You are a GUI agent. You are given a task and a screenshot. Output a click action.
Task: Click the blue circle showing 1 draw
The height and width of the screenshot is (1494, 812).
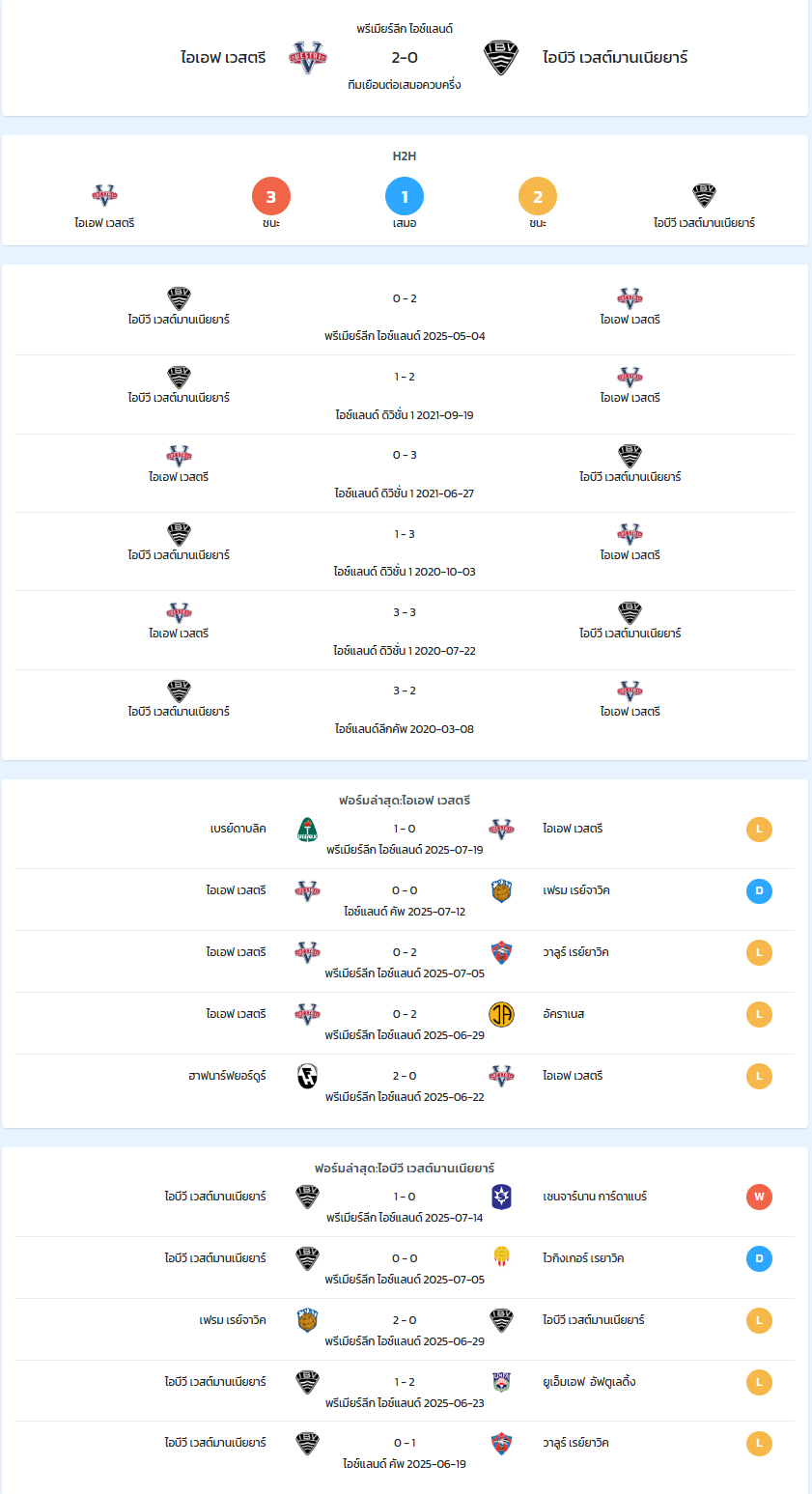pos(405,197)
